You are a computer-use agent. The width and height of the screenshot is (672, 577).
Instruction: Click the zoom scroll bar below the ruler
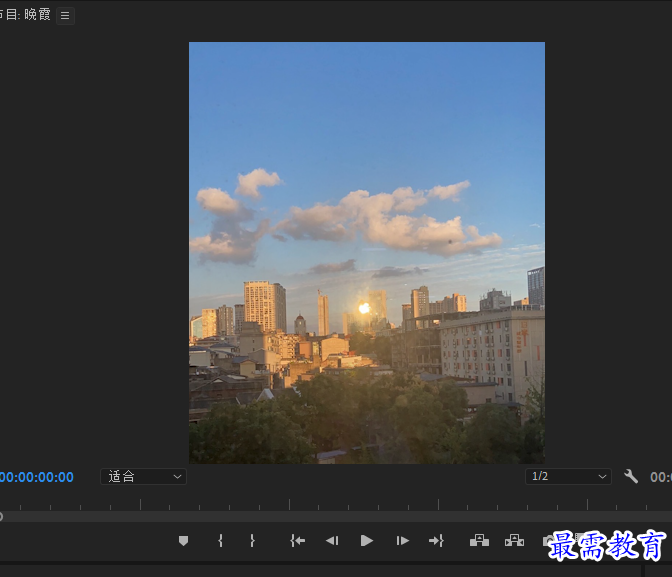pyautogui.click(x=336, y=517)
